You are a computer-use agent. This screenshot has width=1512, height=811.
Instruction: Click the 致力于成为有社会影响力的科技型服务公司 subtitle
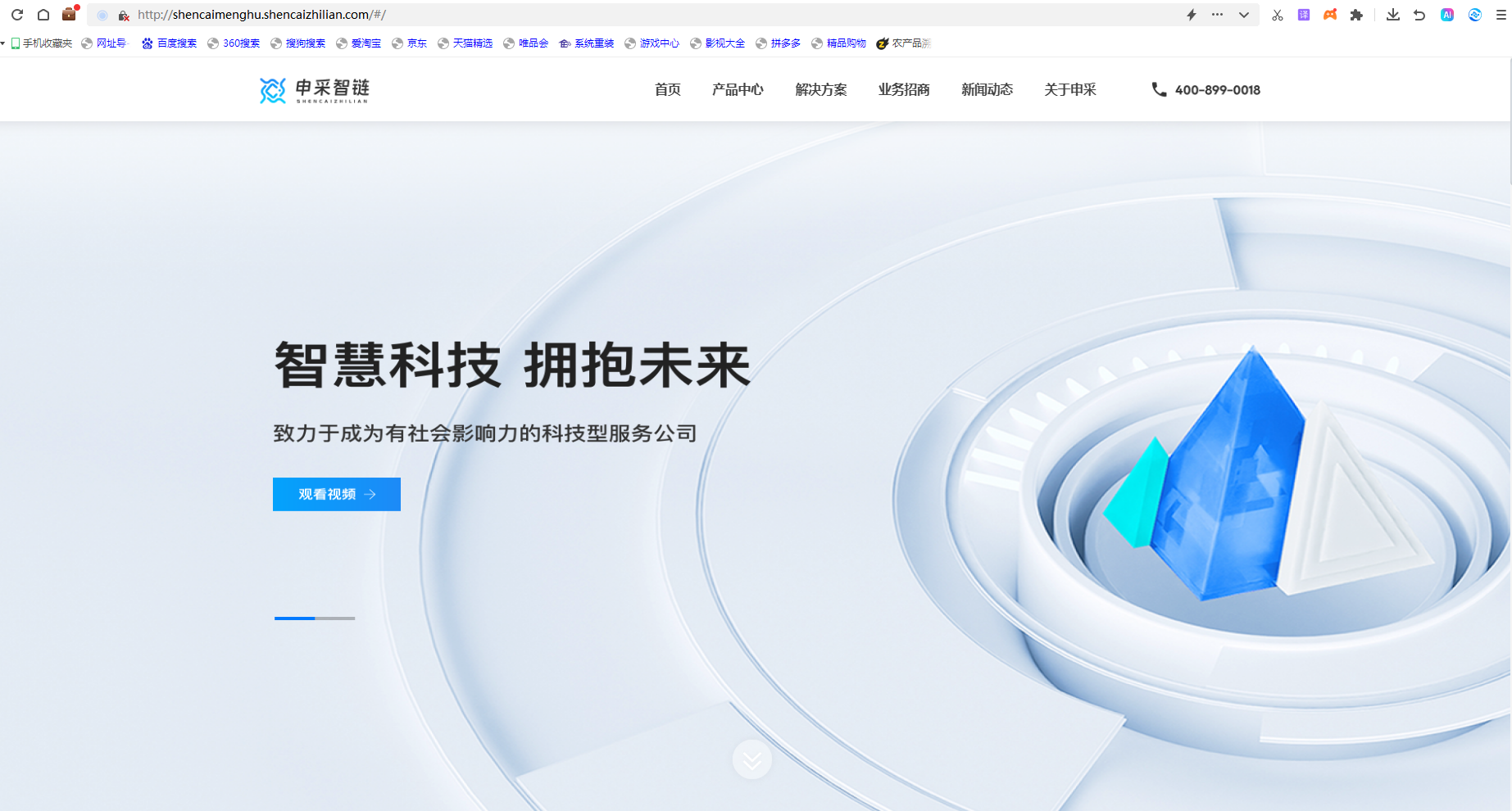coord(485,433)
